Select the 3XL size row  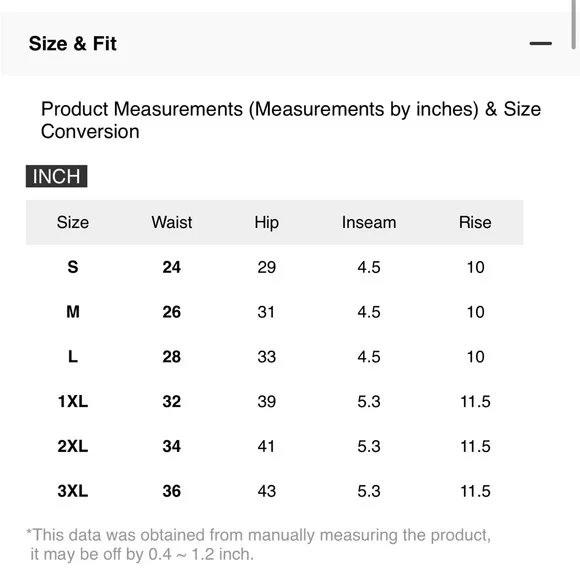[274, 491]
